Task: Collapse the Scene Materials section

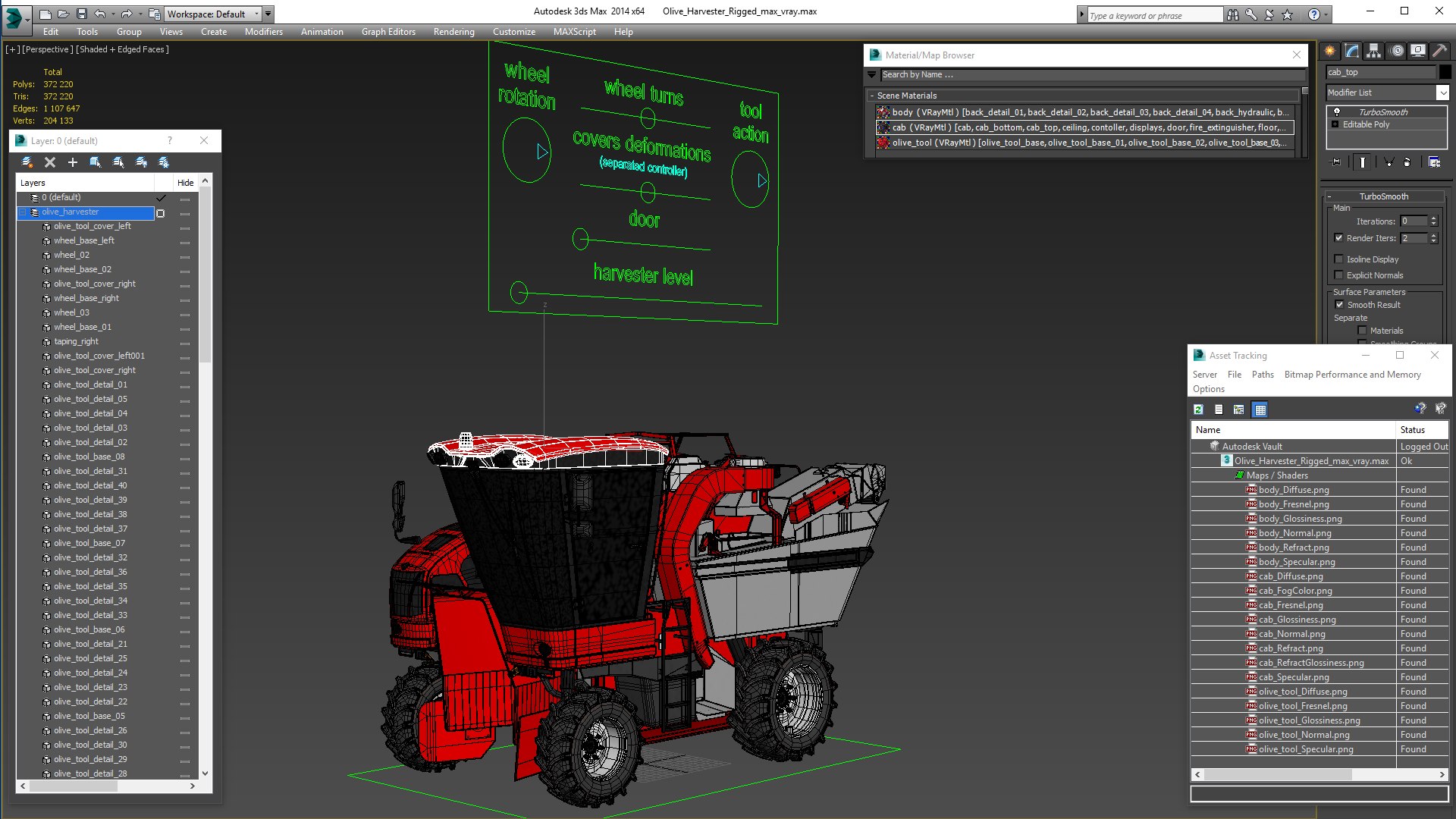Action: (872, 96)
